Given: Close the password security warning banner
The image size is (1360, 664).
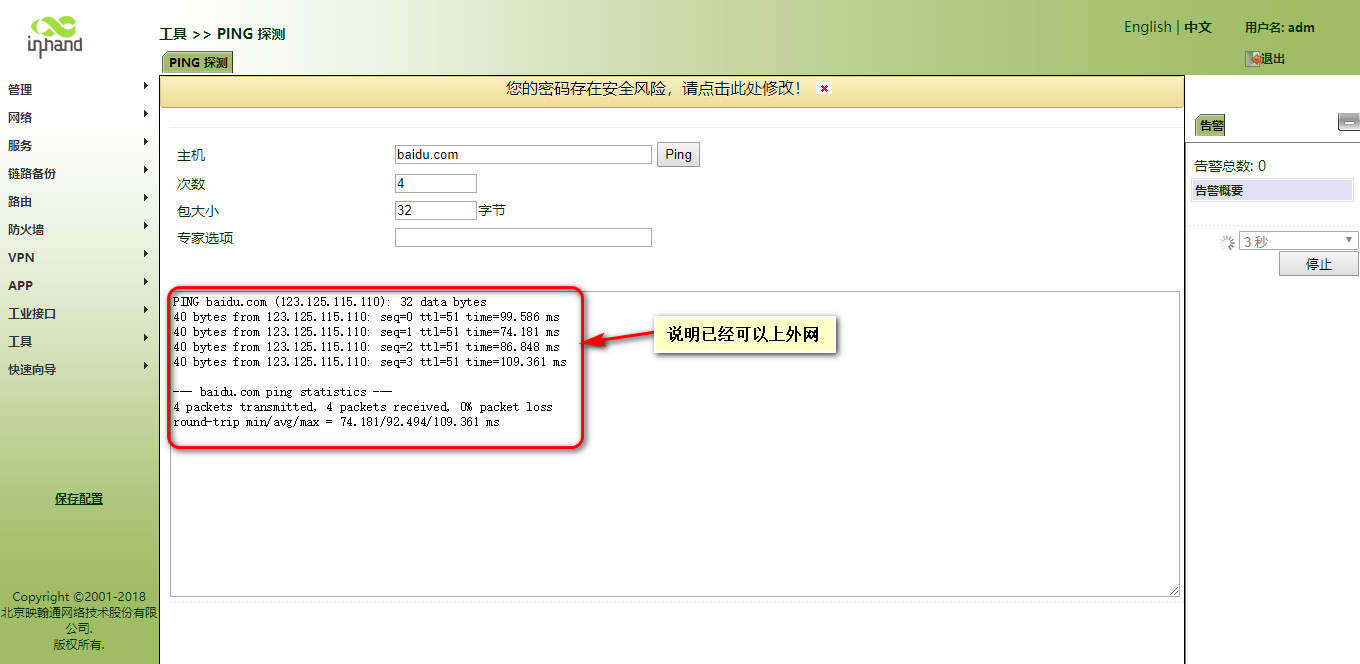Looking at the screenshot, I should point(824,88).
